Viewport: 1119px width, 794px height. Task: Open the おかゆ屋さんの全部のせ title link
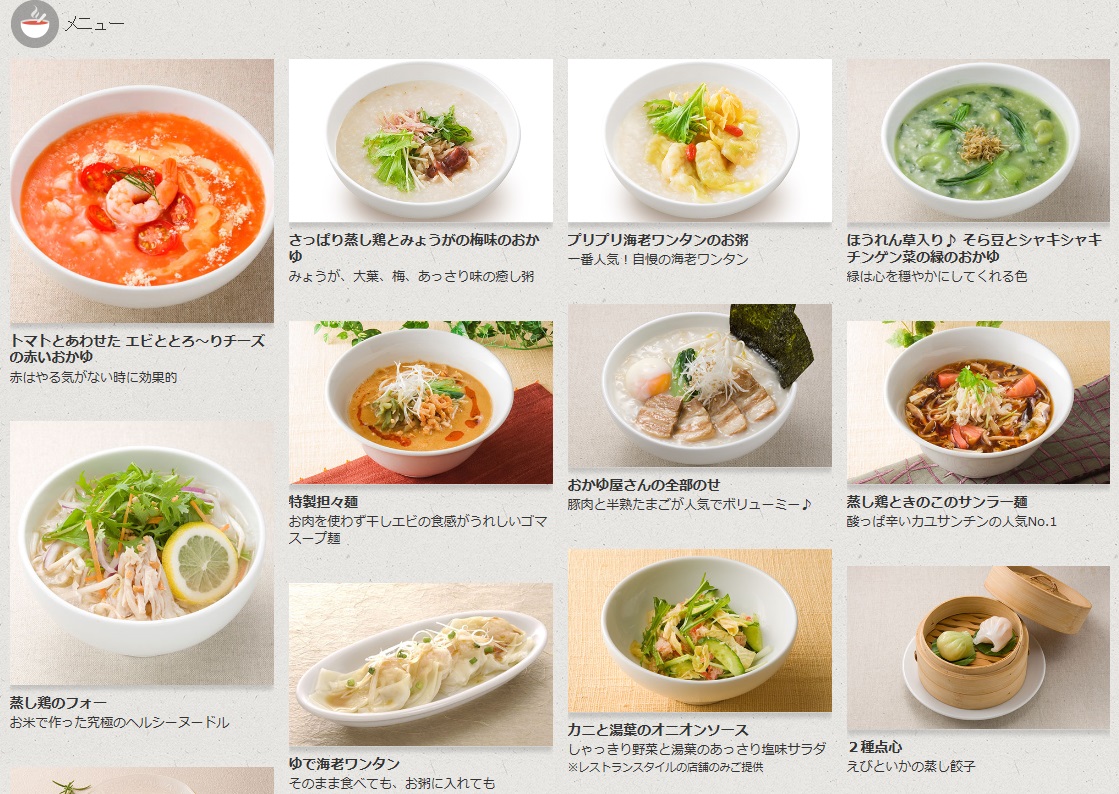point(644,485)
